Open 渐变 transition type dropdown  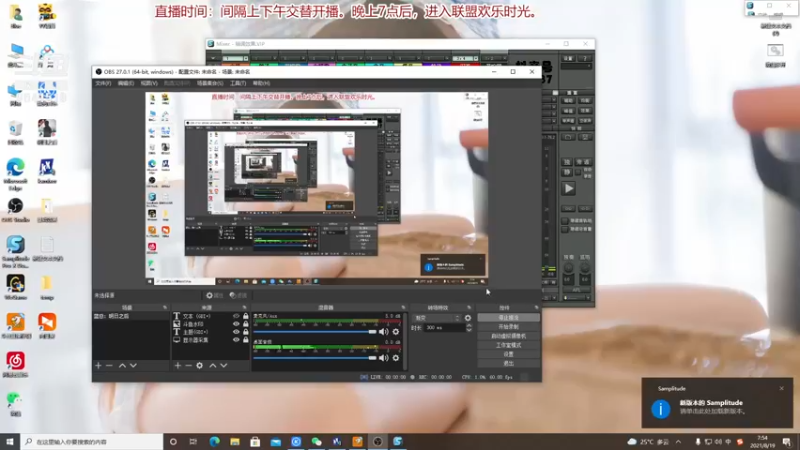tap(437, 318)
